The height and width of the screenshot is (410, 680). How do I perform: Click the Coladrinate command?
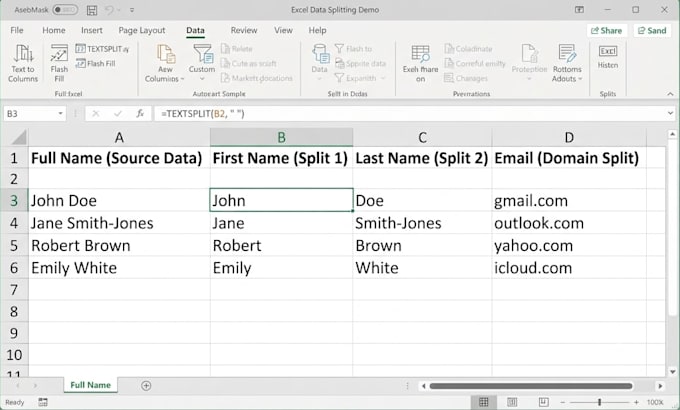(x=468, y=49)
